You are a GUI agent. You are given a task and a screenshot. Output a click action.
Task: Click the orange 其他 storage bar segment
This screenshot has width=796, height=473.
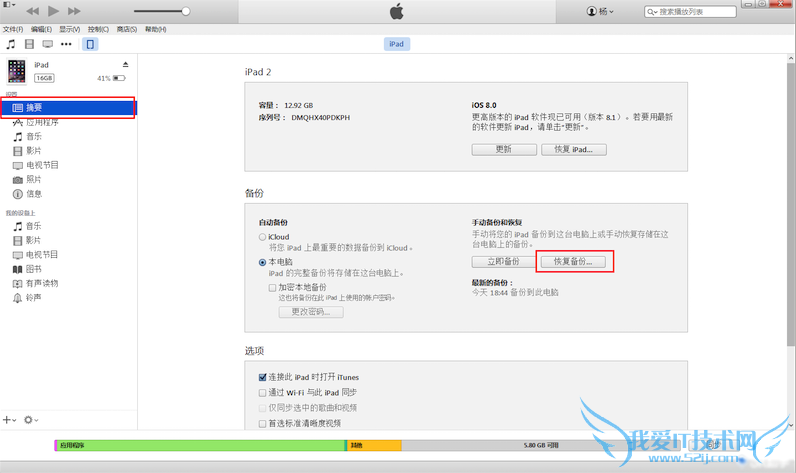pos(375,445)
